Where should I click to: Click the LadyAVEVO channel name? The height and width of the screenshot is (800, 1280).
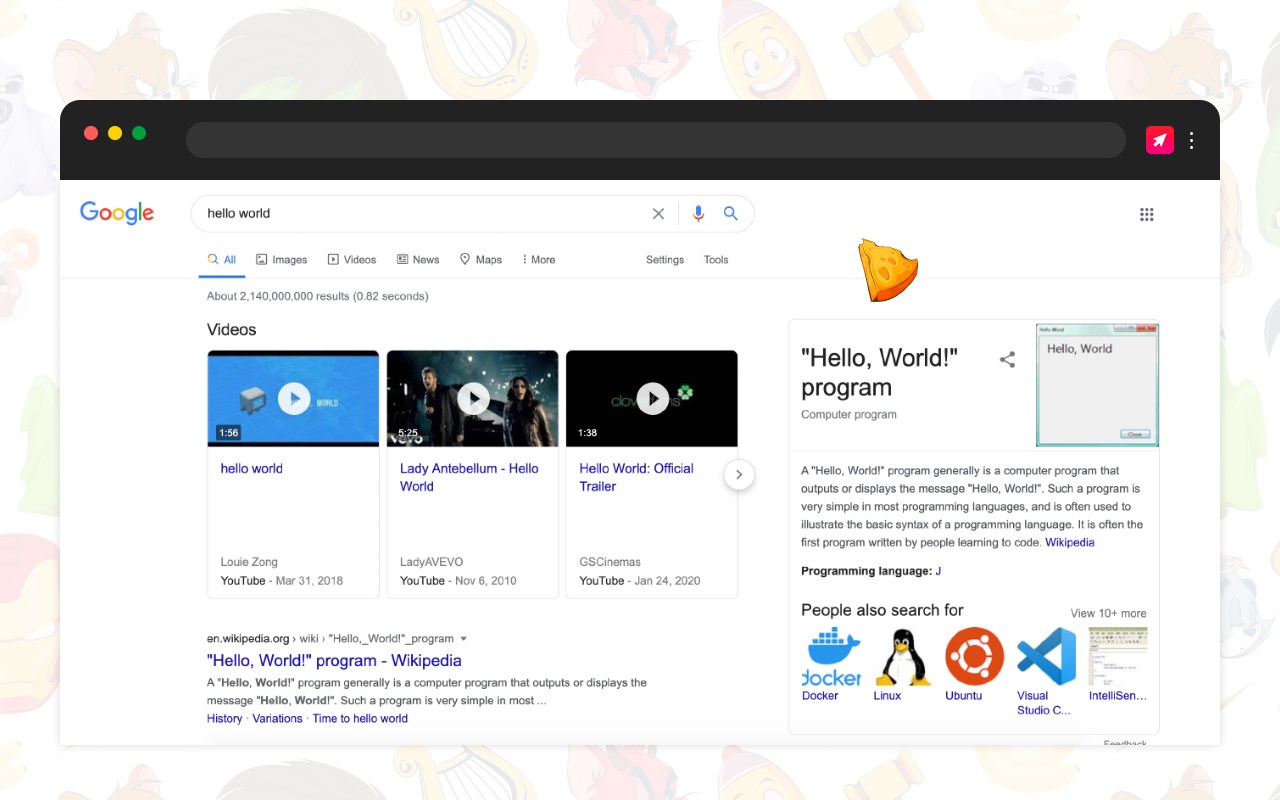click(432, 562)
